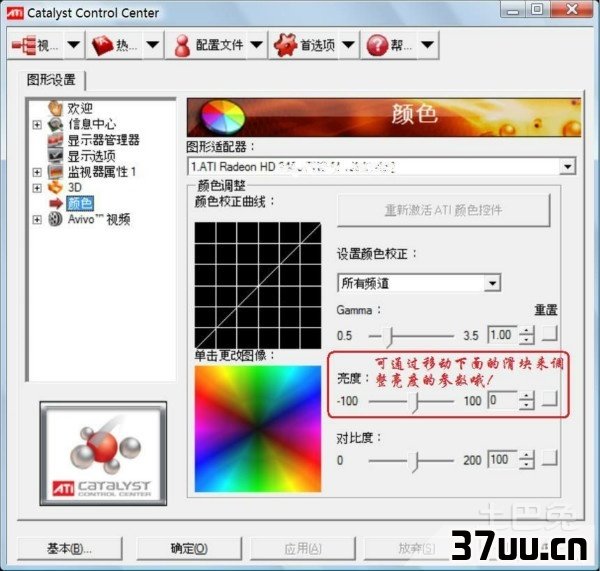Minimize the Catalyst Control Center window
The height and width of the screenshot is (571, 600).
[x=513, y=10]
